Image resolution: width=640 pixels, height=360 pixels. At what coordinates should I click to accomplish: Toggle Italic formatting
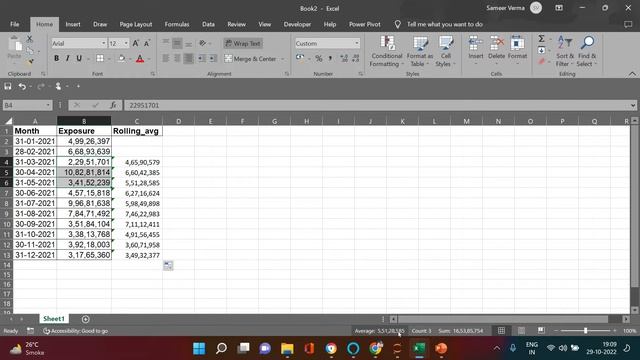tap(68, 58)
